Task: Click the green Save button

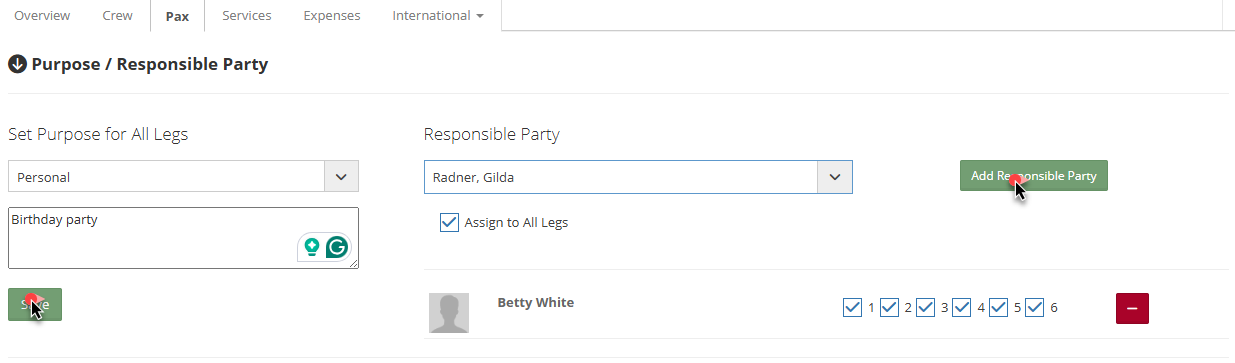Action: tap(35, 304)
